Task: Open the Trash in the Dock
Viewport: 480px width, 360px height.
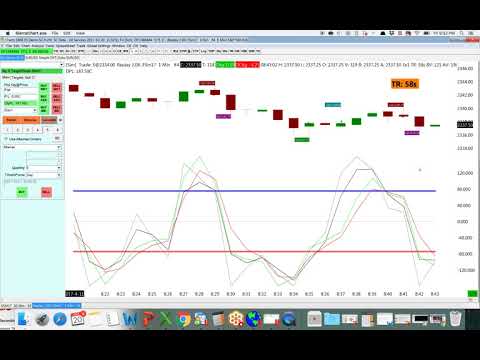Action: point(456,319)
